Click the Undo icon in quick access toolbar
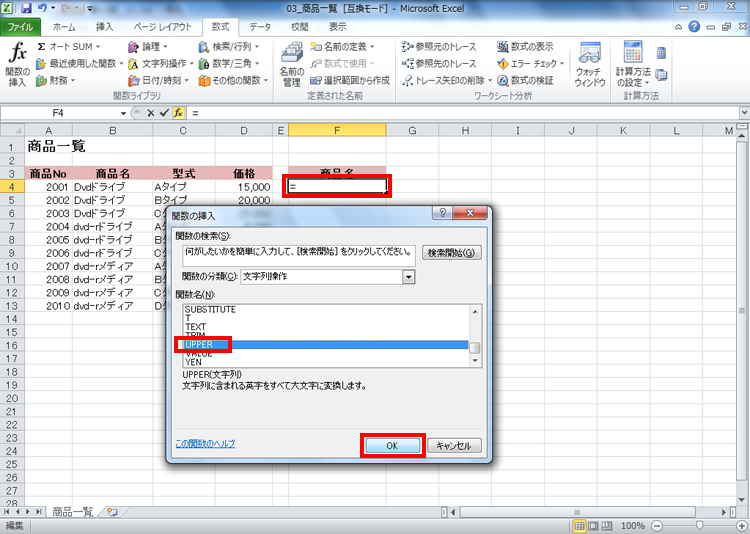 pyautogui.click(x=42, y=8)
